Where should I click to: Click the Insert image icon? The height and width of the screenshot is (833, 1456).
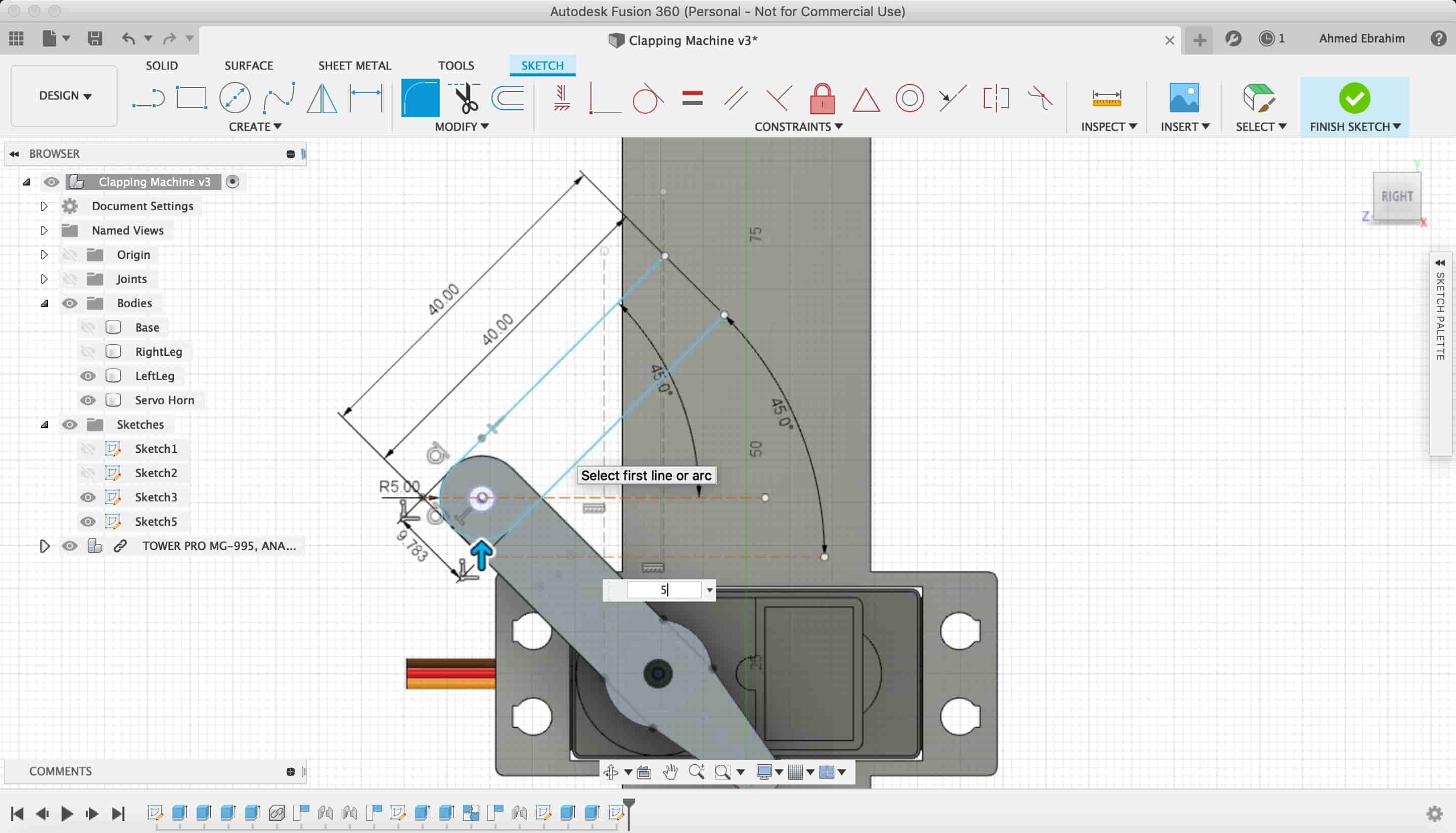tap(1184, 98)
